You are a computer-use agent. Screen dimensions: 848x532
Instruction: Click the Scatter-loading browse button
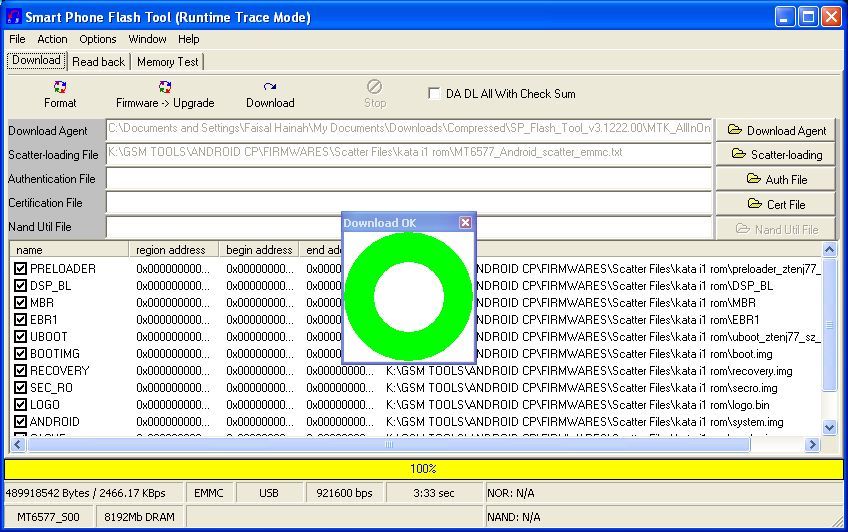[x=776, y=155]
